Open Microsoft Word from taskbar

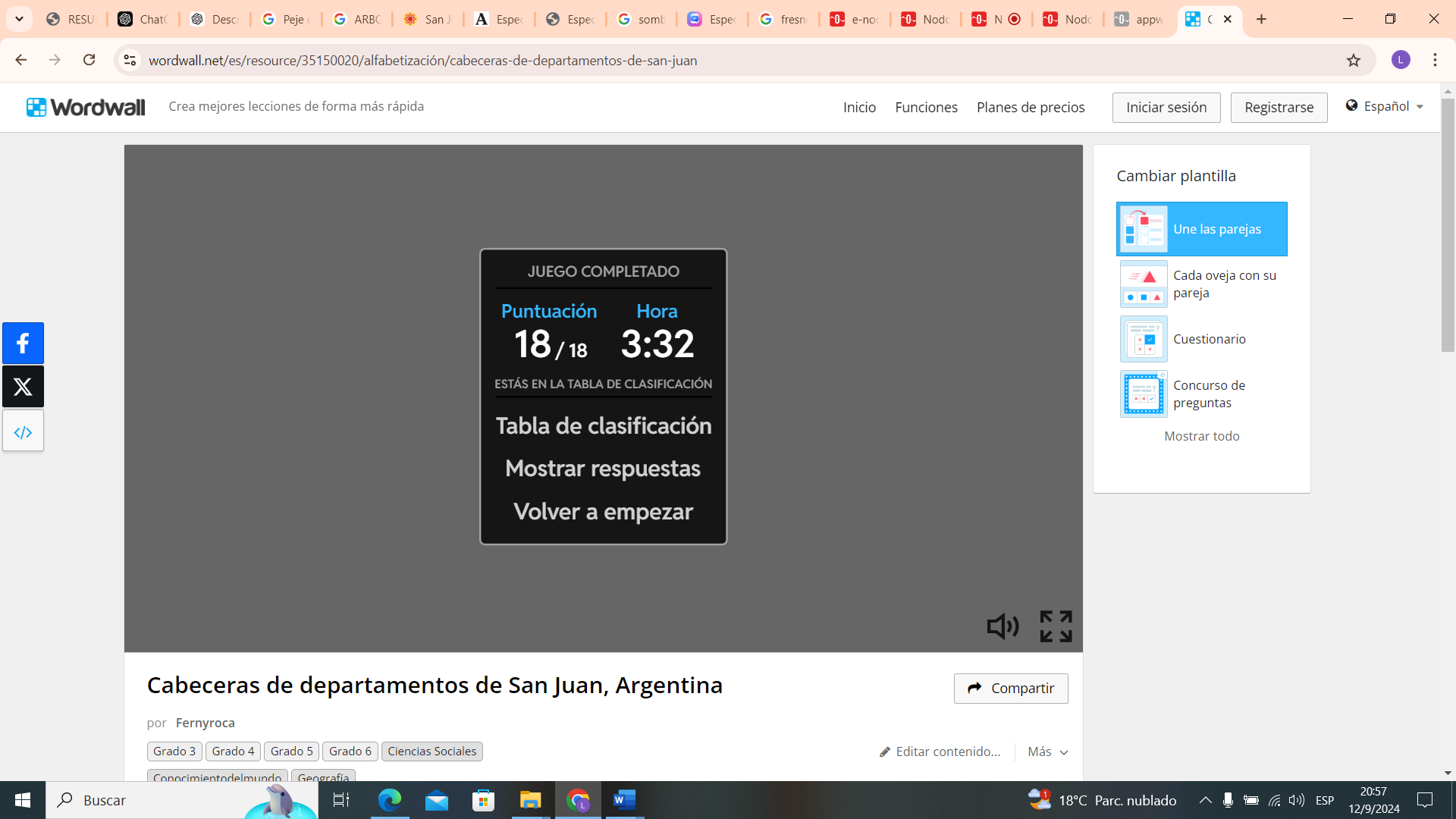coord(623,800)
